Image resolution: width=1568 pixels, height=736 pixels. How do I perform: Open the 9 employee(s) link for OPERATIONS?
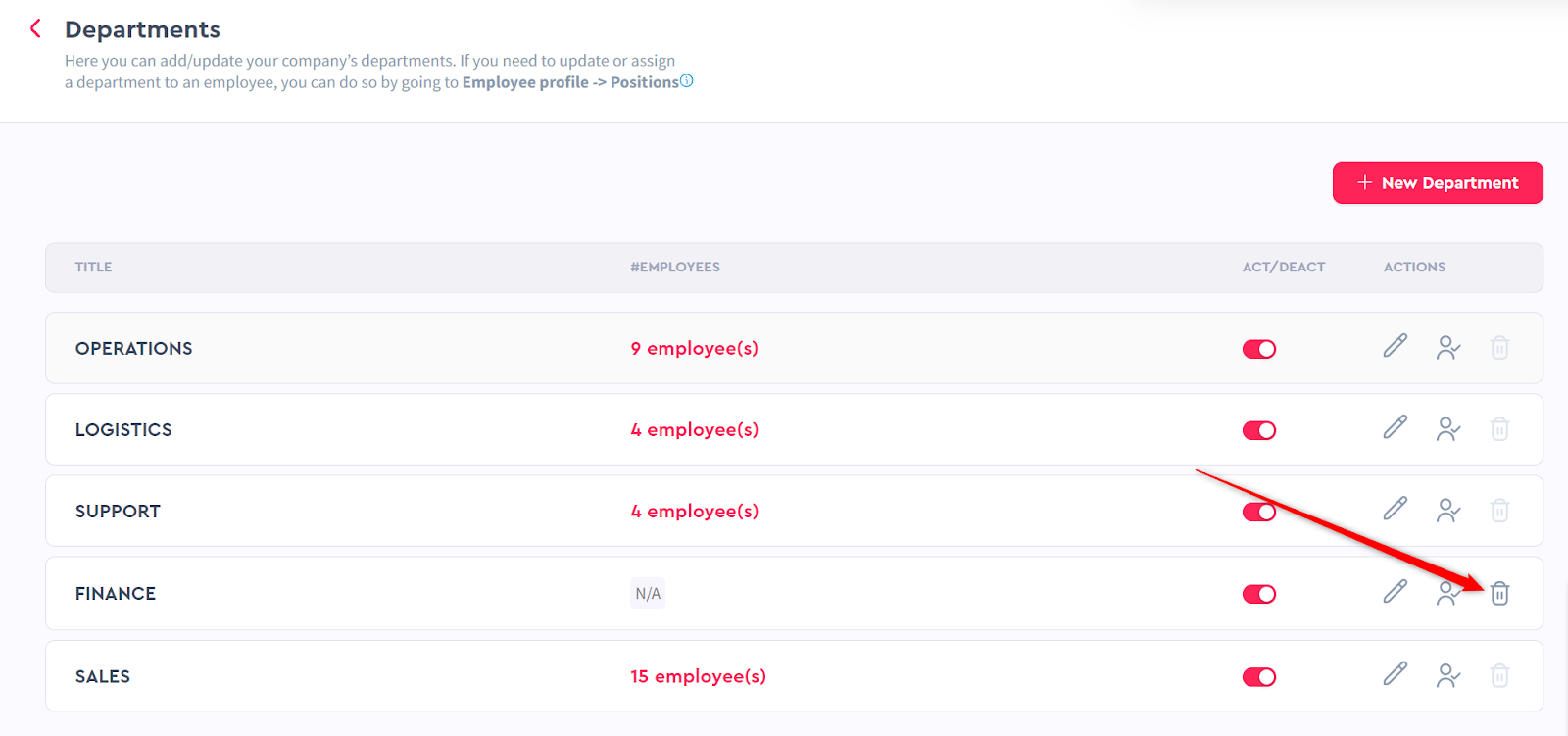[x=694, y=349]
